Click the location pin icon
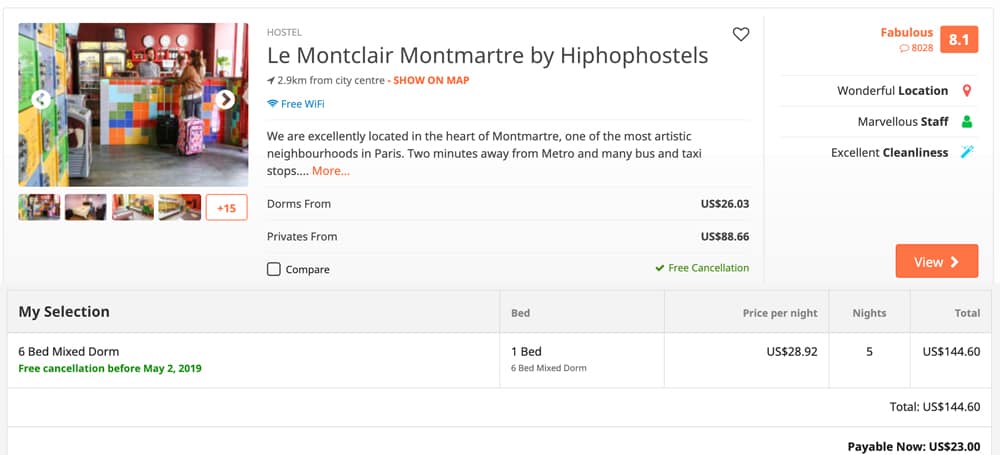 click(966, 91)
